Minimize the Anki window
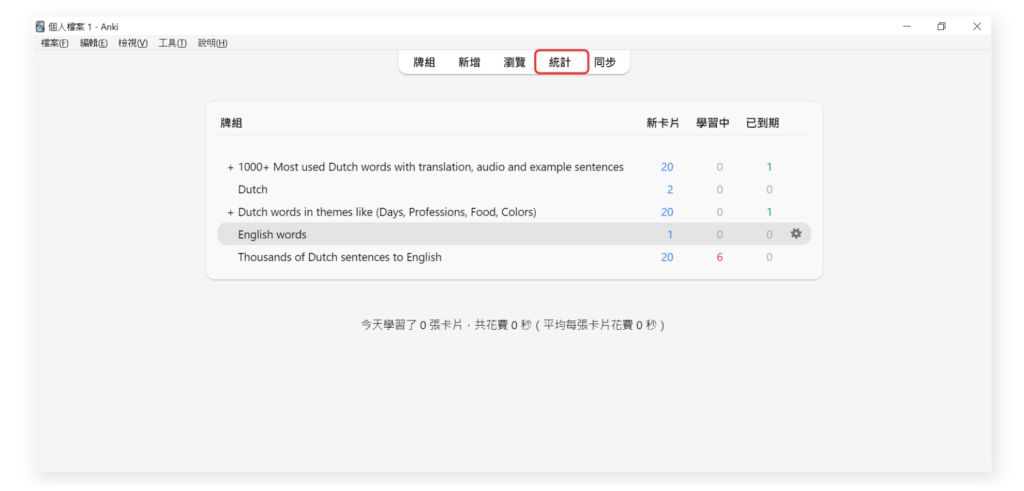Image resolution: width=1024 pixels, height=491 pixels. tap(906, 27)
